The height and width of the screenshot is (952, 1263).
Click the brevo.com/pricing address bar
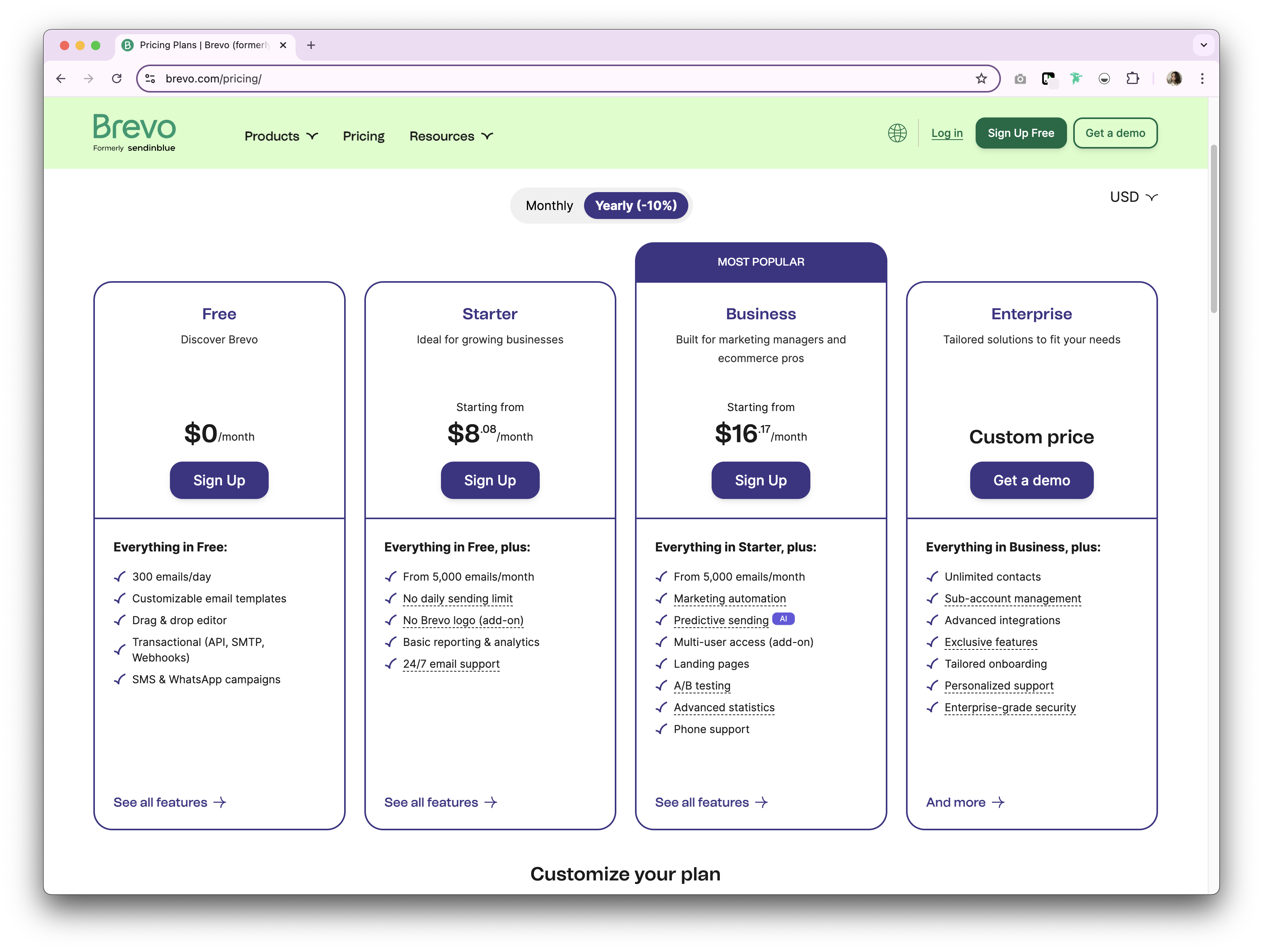(x=560, y=79)
